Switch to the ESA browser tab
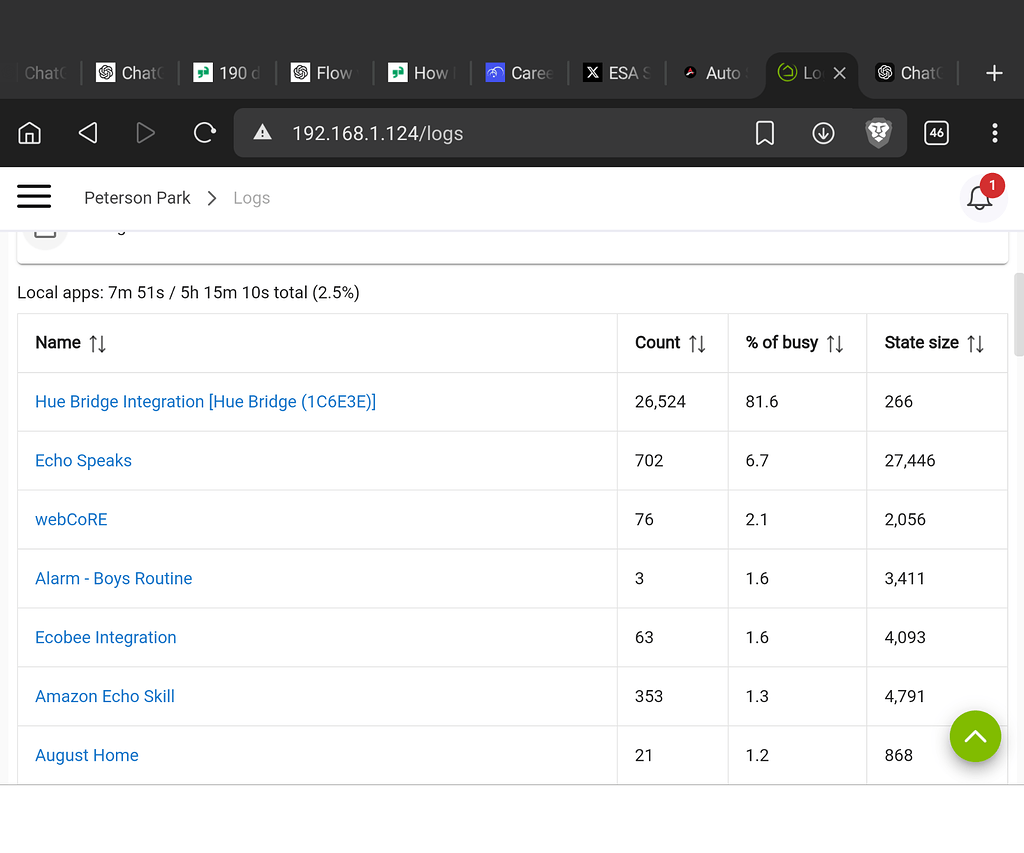Viewport: 1024px width, 853px height. coord(618,73)
